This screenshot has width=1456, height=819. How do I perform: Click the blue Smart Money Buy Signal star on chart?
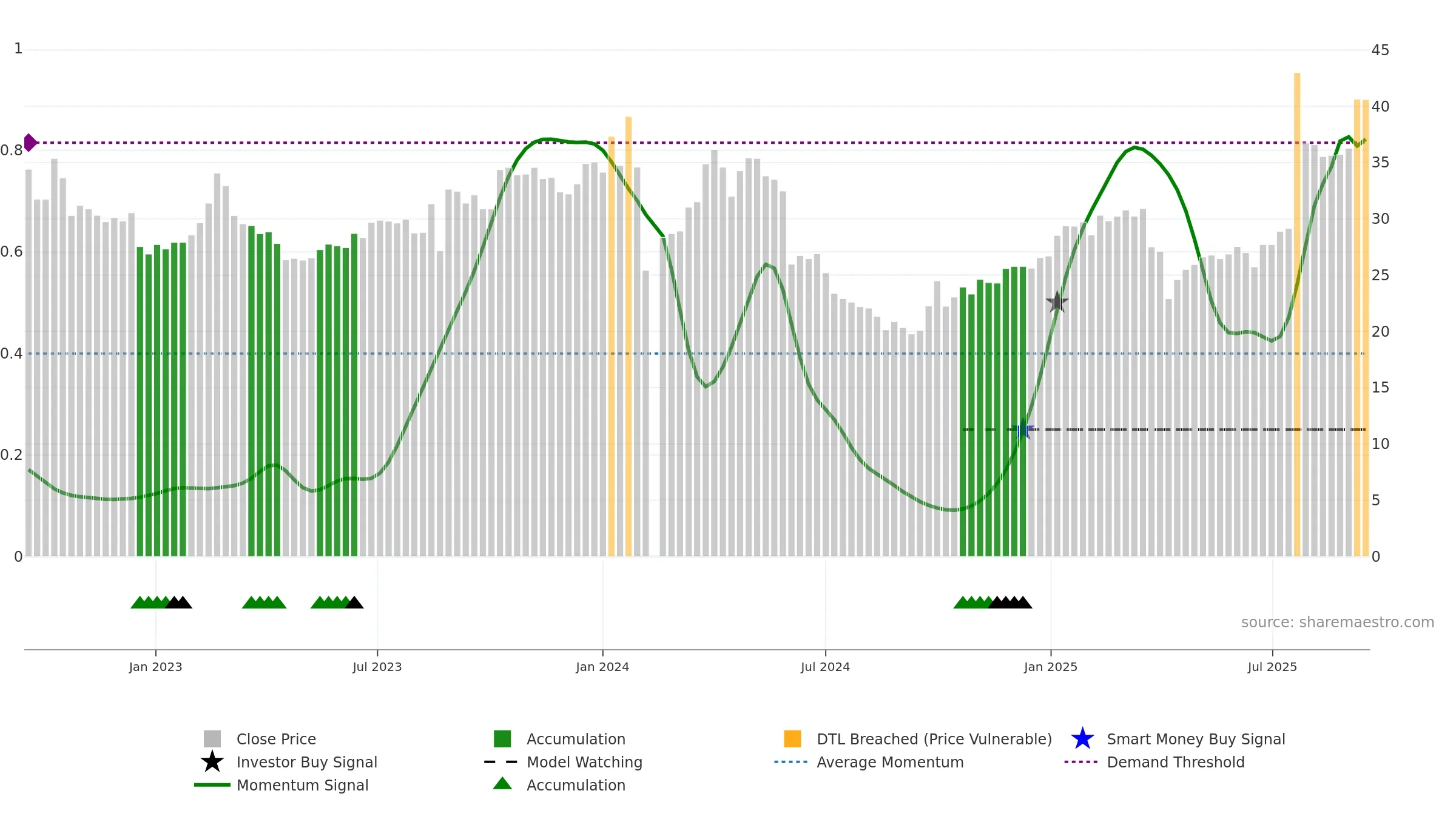pos(1023,429)
